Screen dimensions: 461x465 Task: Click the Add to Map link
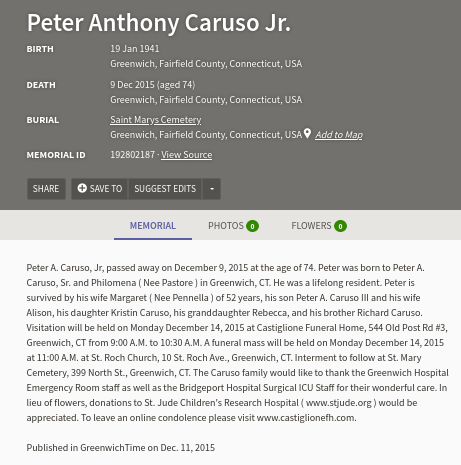coord(339,135)
